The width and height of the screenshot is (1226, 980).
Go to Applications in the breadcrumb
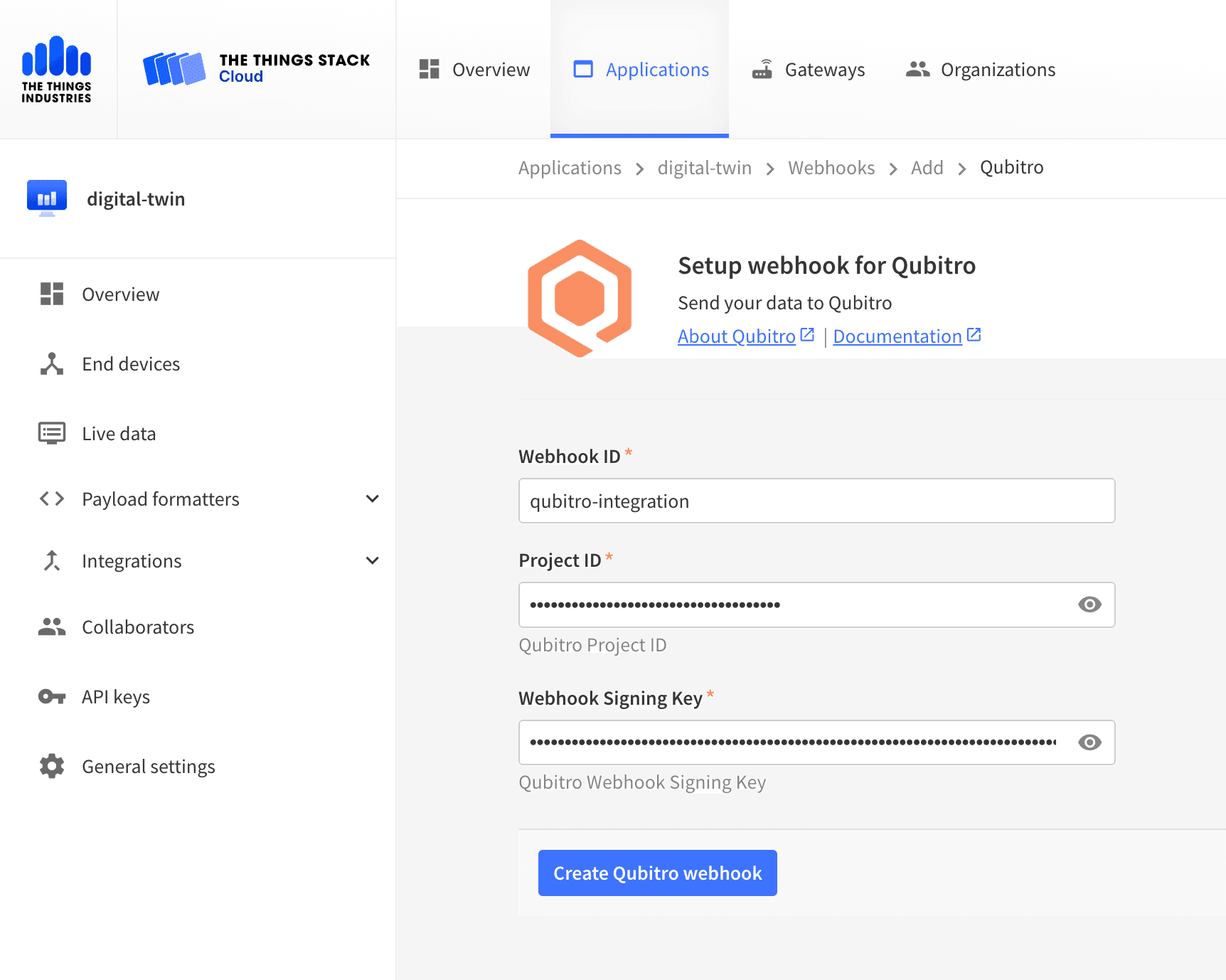click(570, 168)
